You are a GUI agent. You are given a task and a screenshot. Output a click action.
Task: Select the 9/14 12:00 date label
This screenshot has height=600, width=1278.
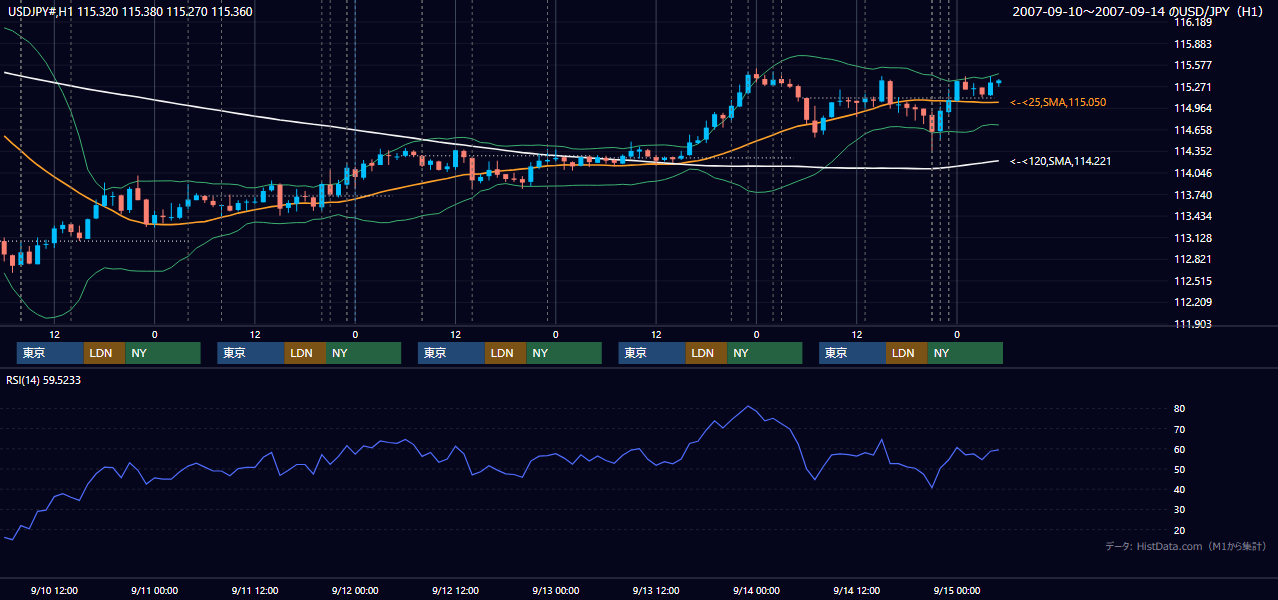click(857, 591)
